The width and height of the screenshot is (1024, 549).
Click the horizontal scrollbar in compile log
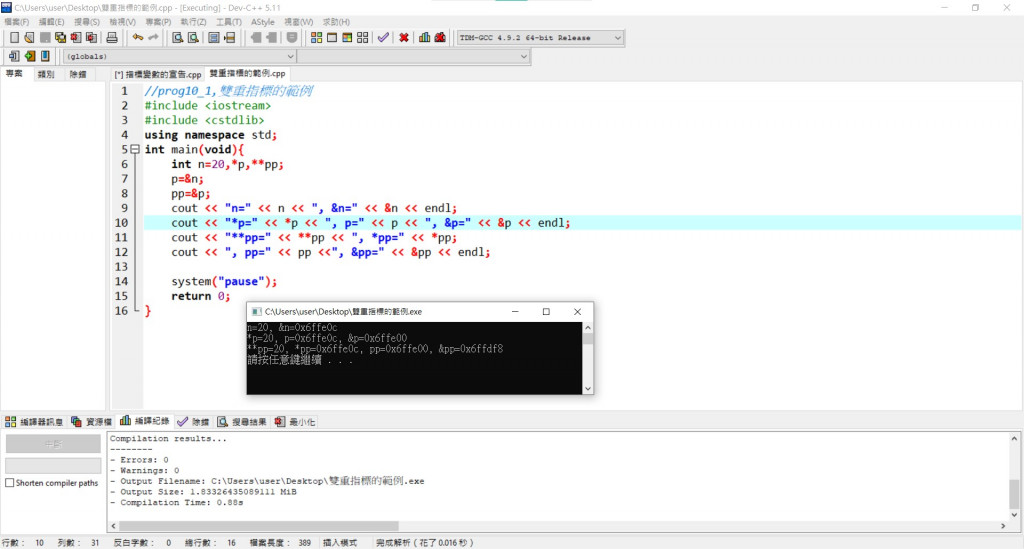click(259, 525)
